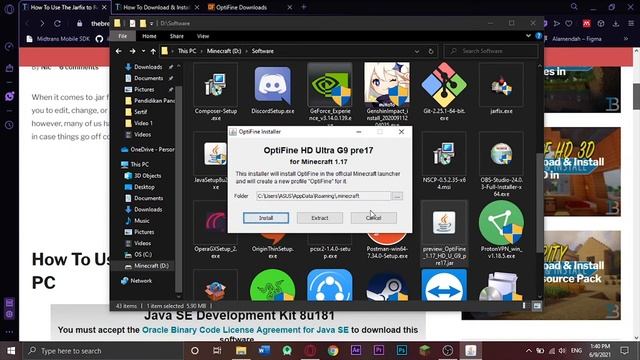This screenshot has width=640, height=360.
Task: Open Music in navigation pane
Action: [142, 221]
